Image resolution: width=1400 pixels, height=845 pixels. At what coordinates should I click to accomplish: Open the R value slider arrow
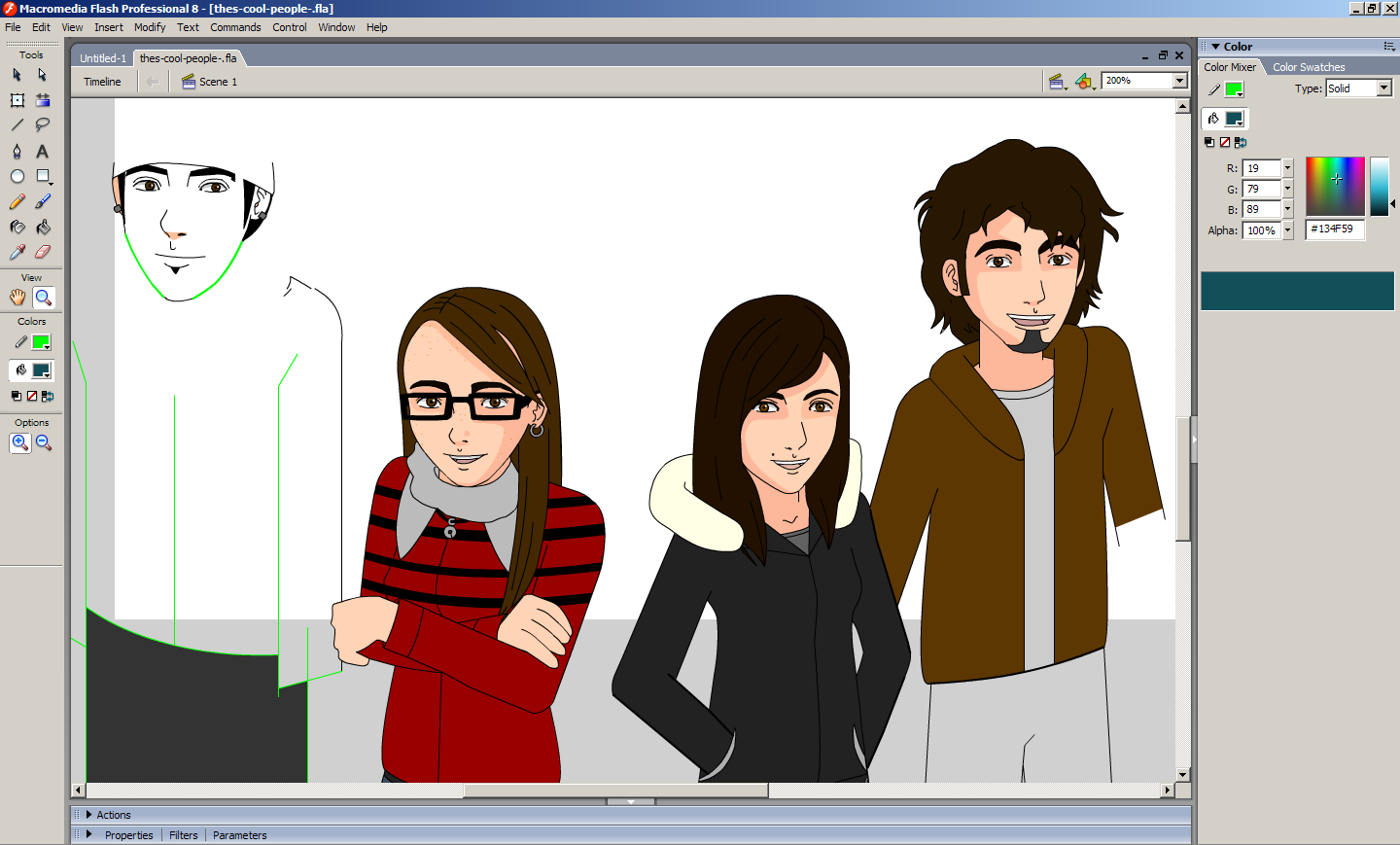point(1287,168)
